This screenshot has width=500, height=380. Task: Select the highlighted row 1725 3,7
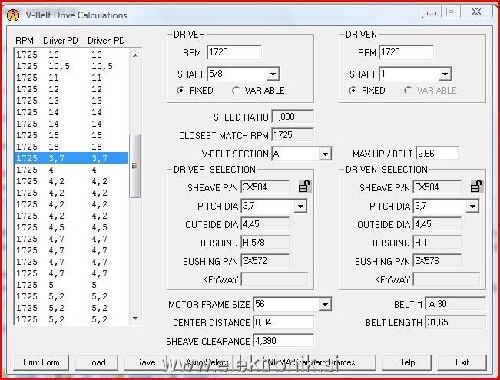[71, 158]
